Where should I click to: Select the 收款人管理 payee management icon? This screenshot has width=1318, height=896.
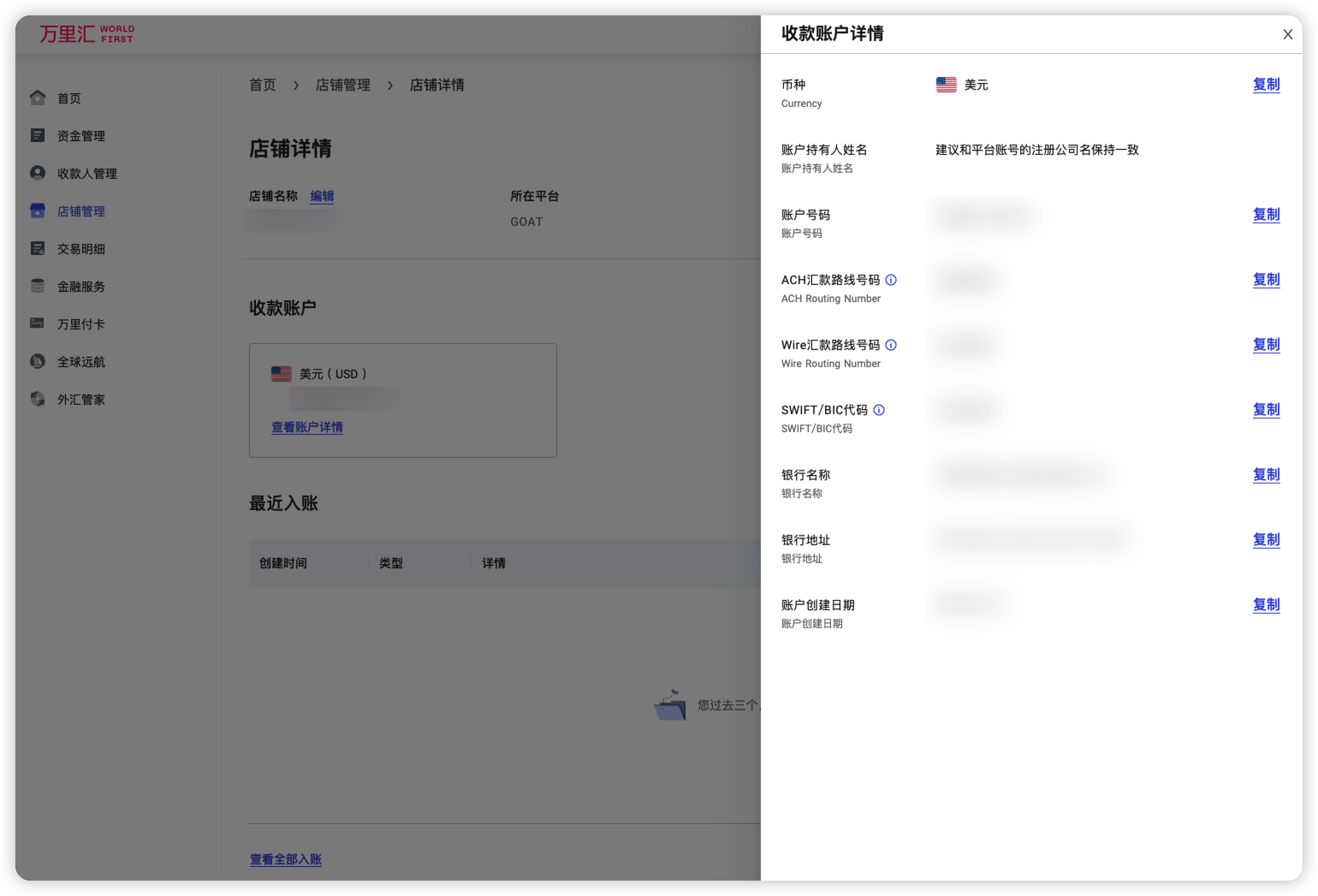coord(37,173)
